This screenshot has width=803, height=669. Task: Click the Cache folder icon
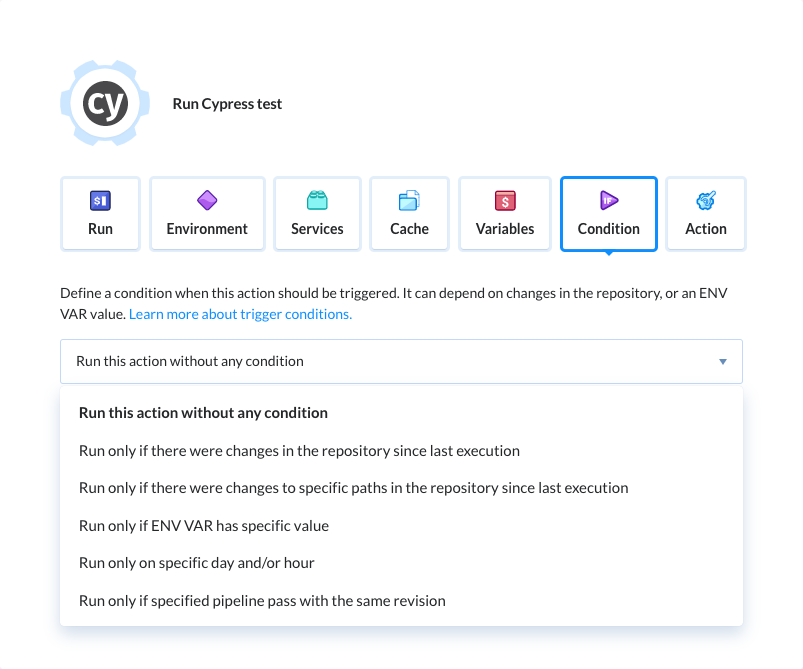coord(409,201)
